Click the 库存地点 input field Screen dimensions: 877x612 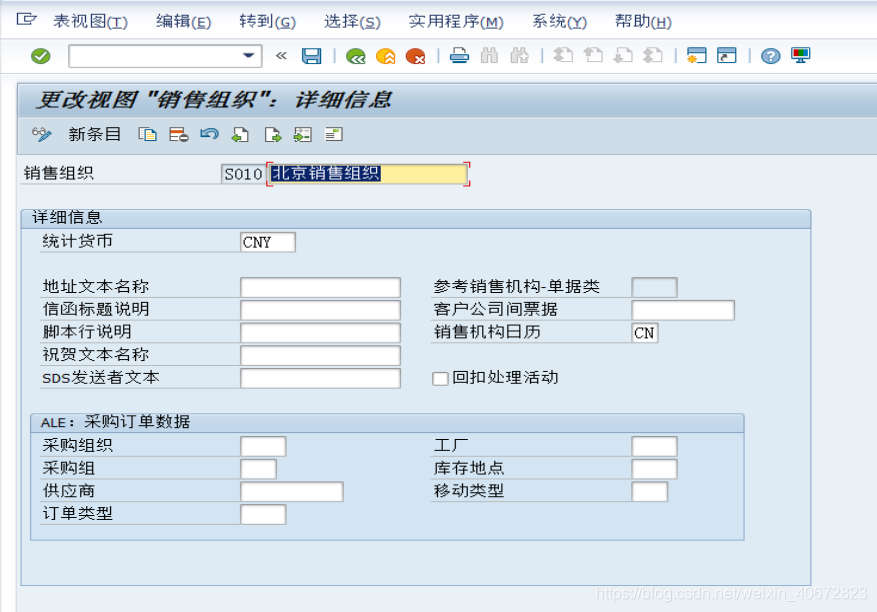pyautogui.click(x=654, y=469)
